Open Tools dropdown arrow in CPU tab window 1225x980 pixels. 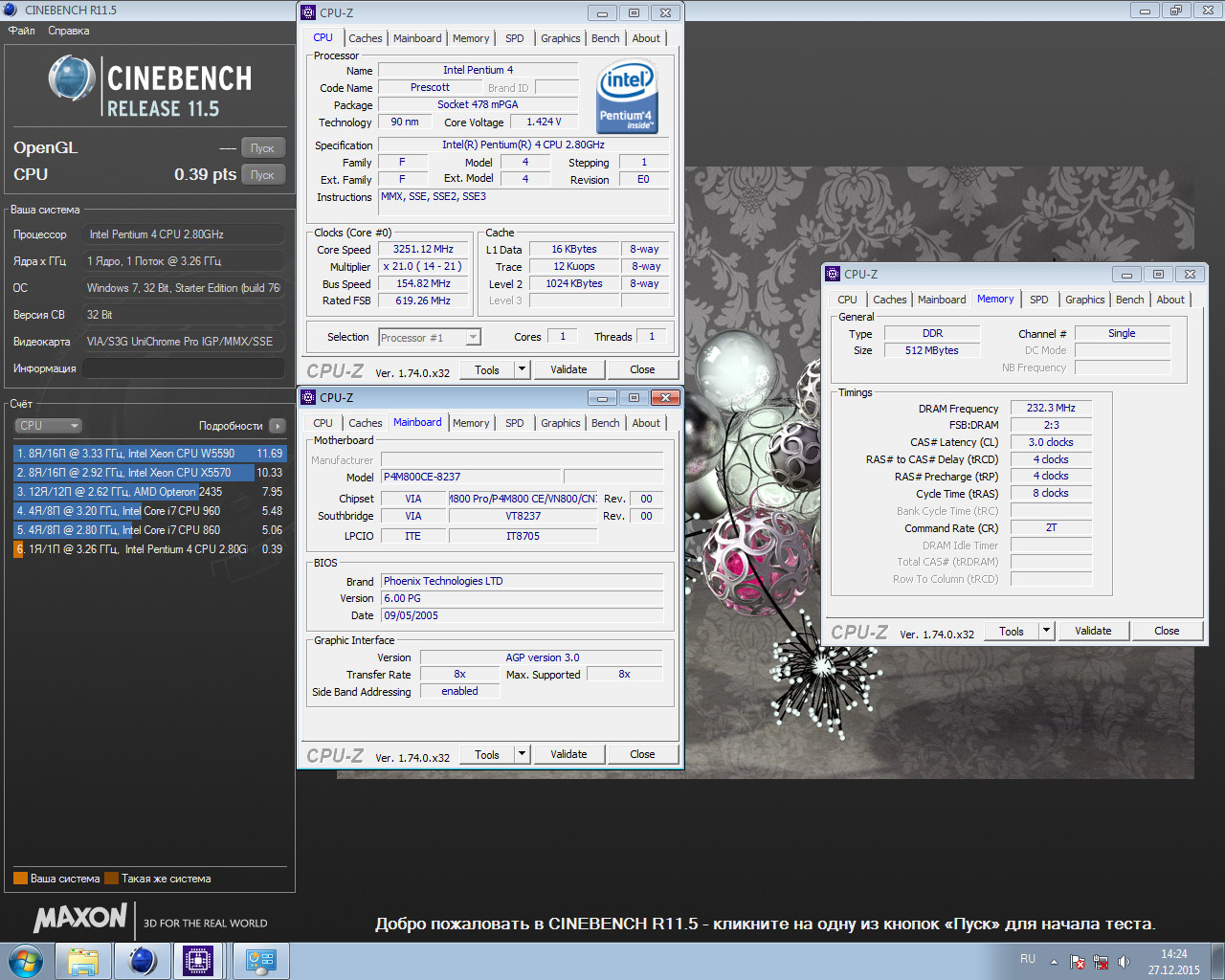(x=522, y=369)
